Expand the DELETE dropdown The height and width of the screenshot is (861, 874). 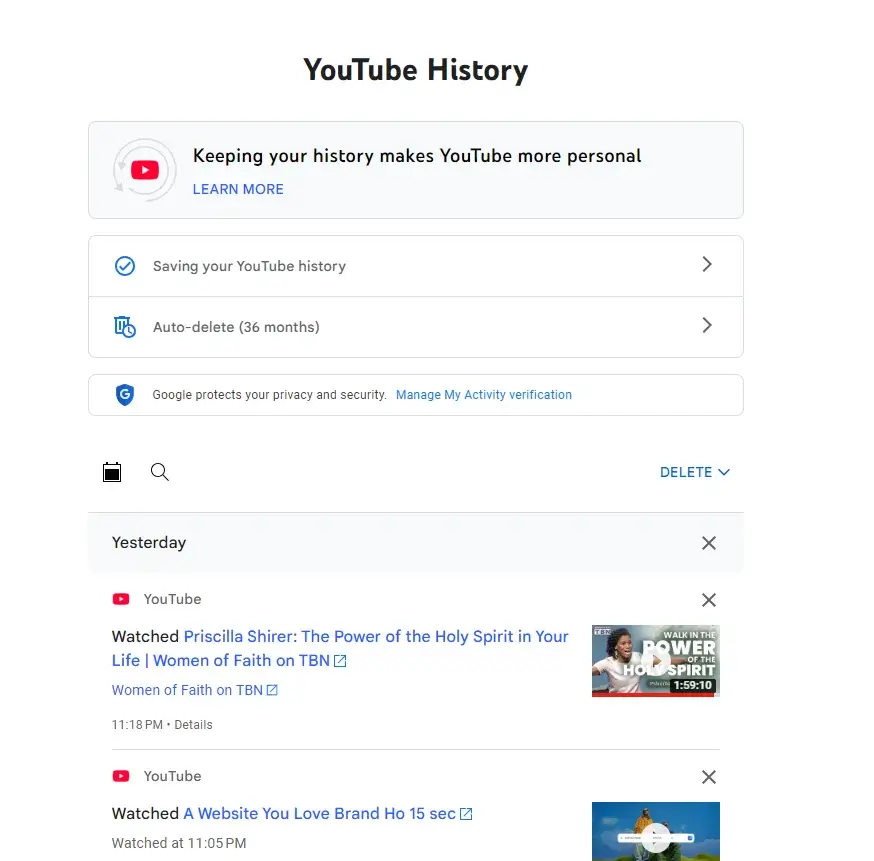[695, 471]
